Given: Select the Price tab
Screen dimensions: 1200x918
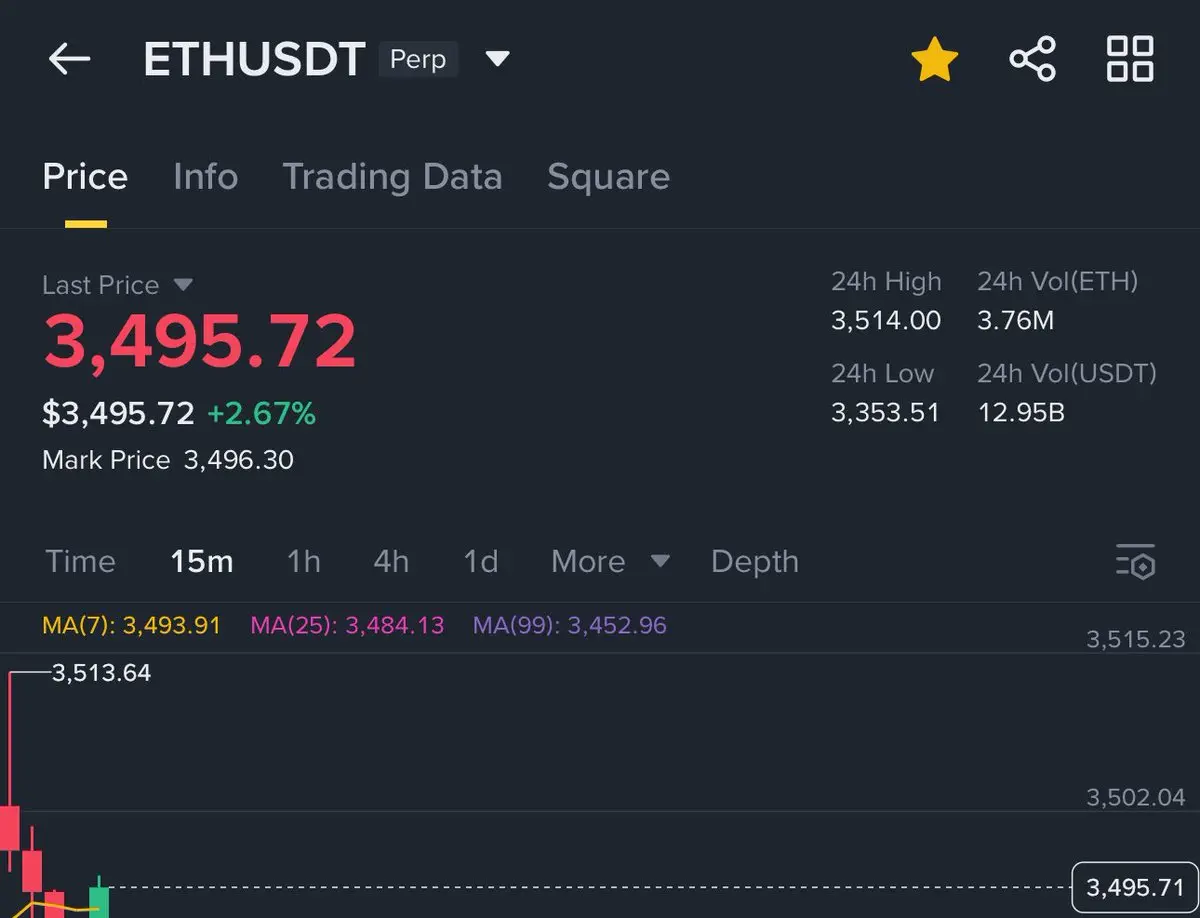Looking at the screenshot, I should point(85,177).
